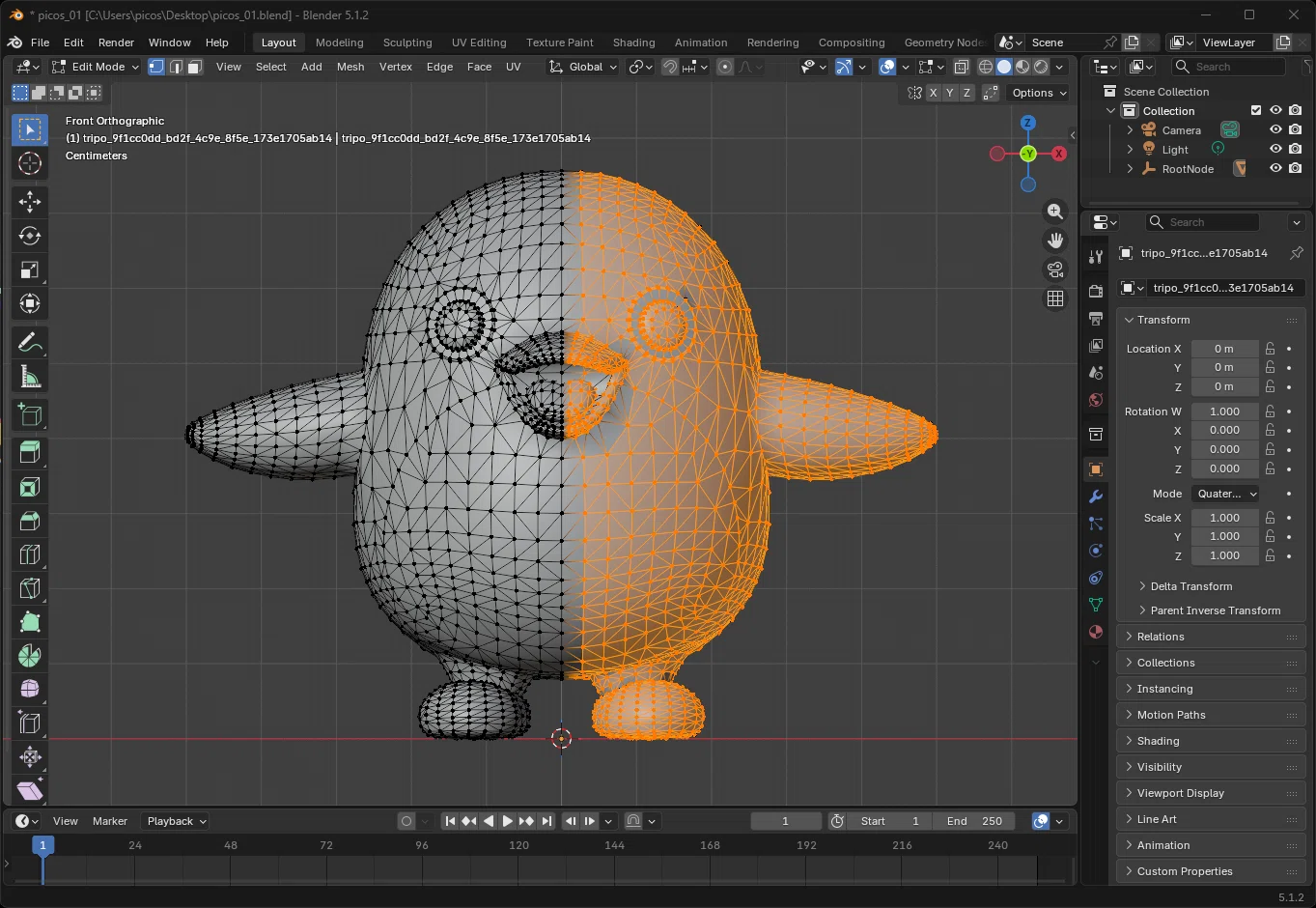Toggle camera view with the camera gizmo
Viewport: 1316px width, 908px height.
pos(1055,270)
